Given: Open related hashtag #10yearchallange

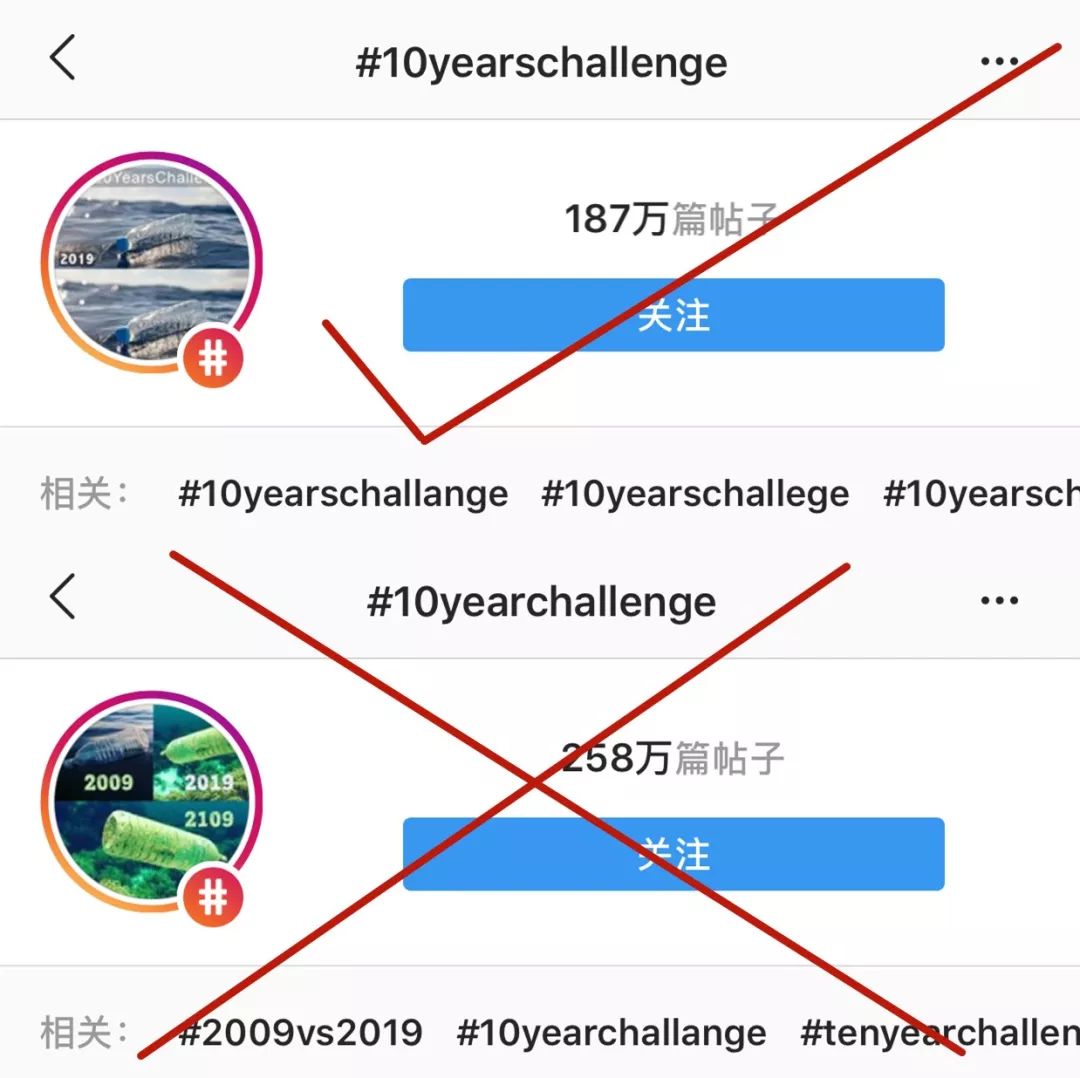Looking at the screenshot, I should pos(611,1032).
